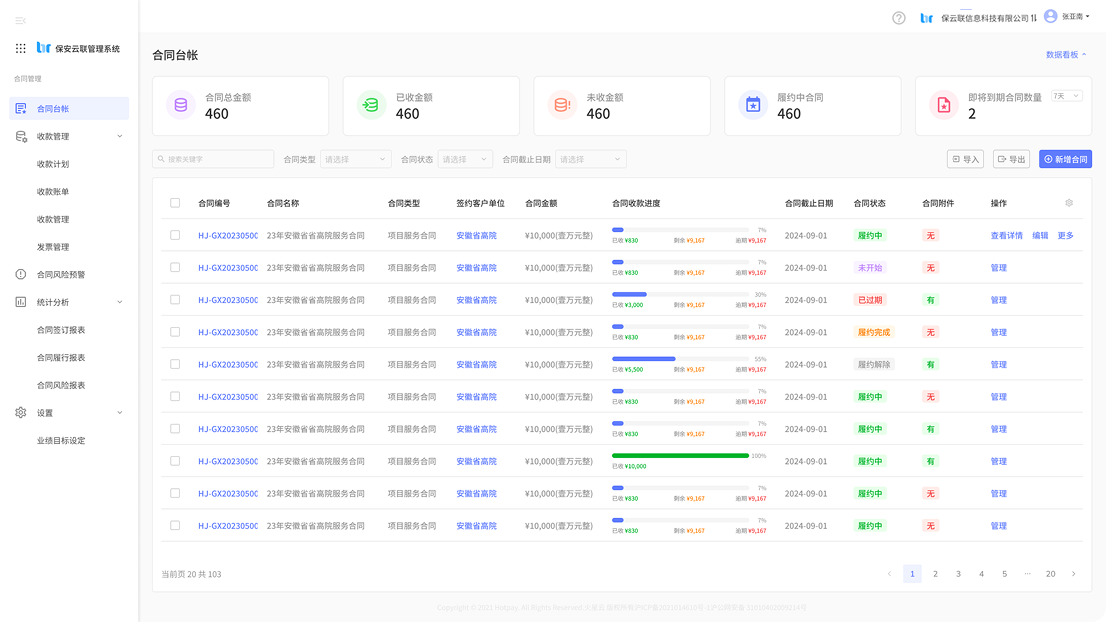The image size is (1106, 623).
Task: Toggle the select-all checkbox in table header
Action: (x=175, y=203)
